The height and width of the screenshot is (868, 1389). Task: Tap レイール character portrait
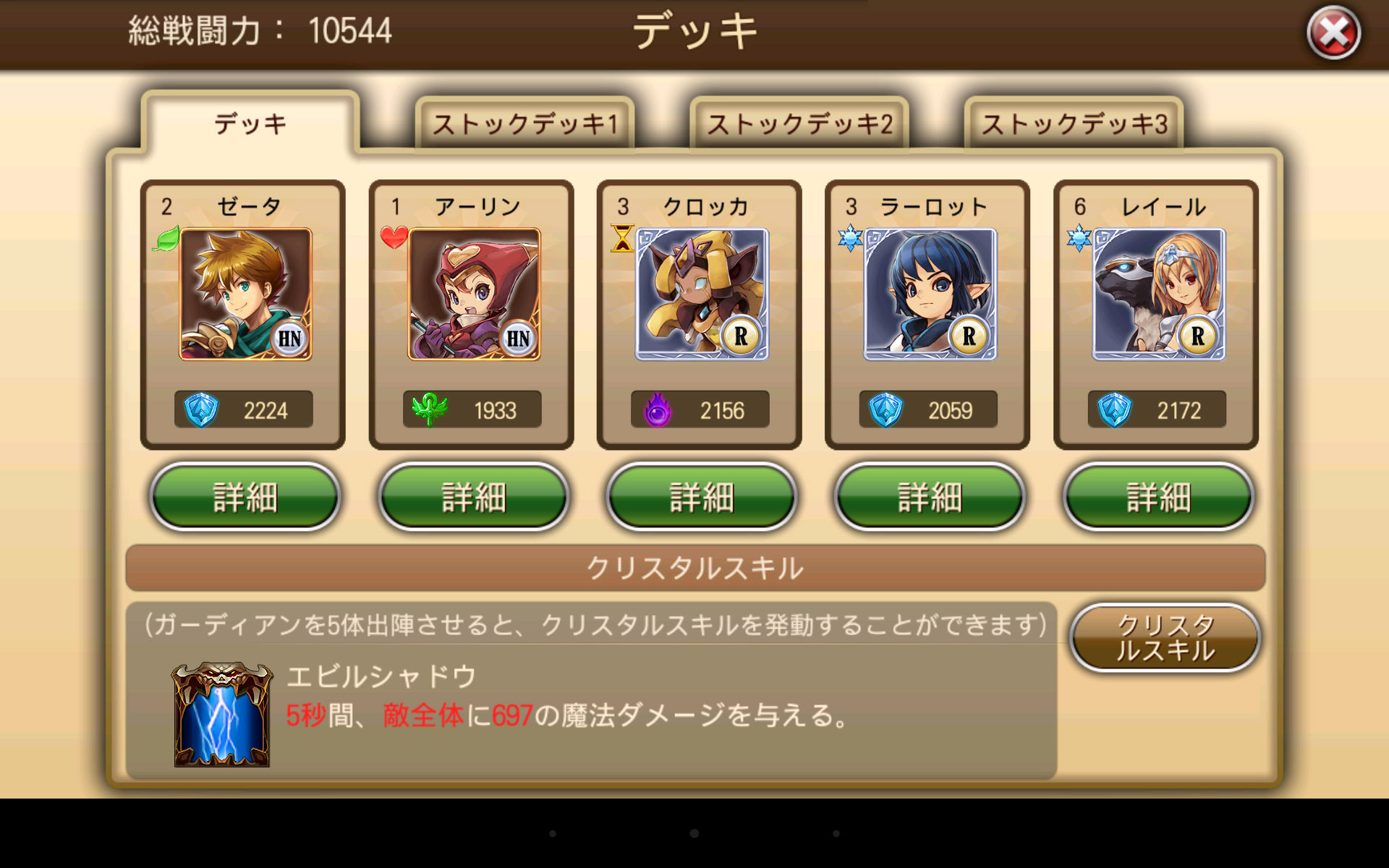pos(1159,294)
